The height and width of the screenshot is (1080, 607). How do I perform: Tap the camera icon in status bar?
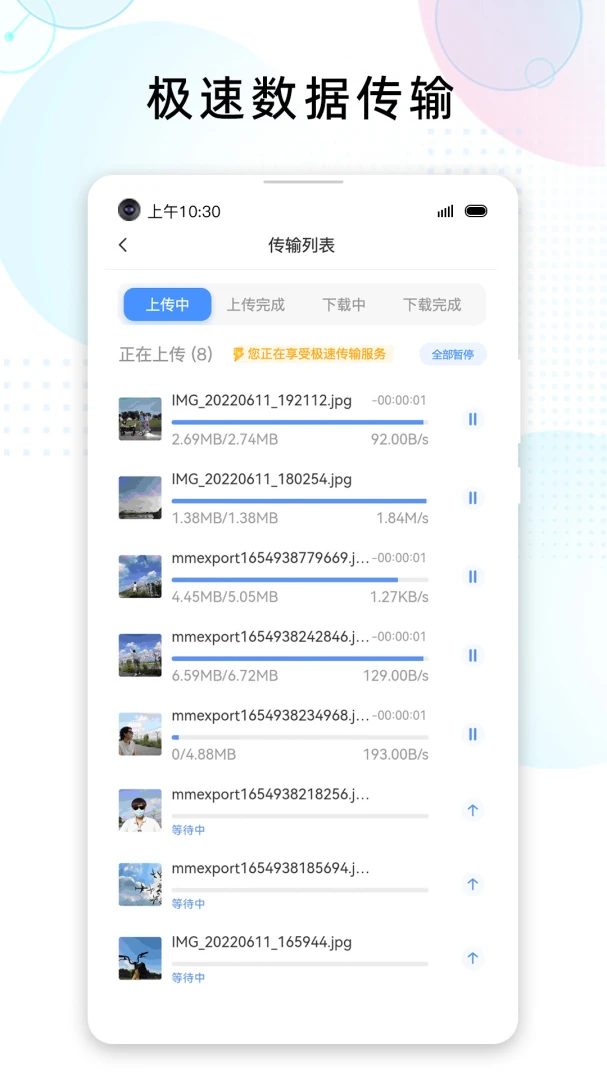[x=129, y=210]
